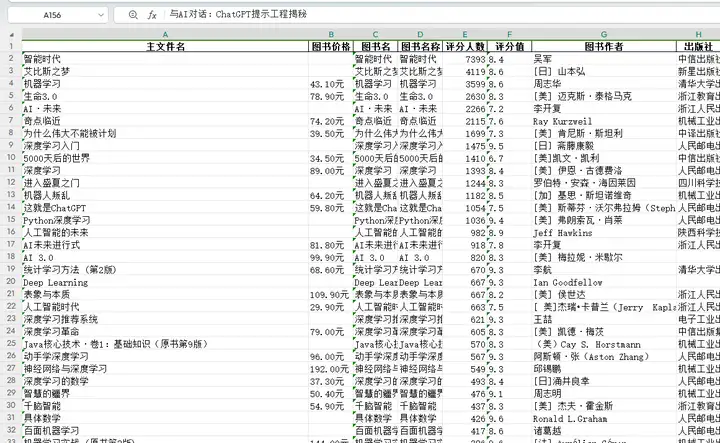Click the 评分值 header cell
Screen dimensions: 720x443
pyautogui.click(x=509, y=46)
